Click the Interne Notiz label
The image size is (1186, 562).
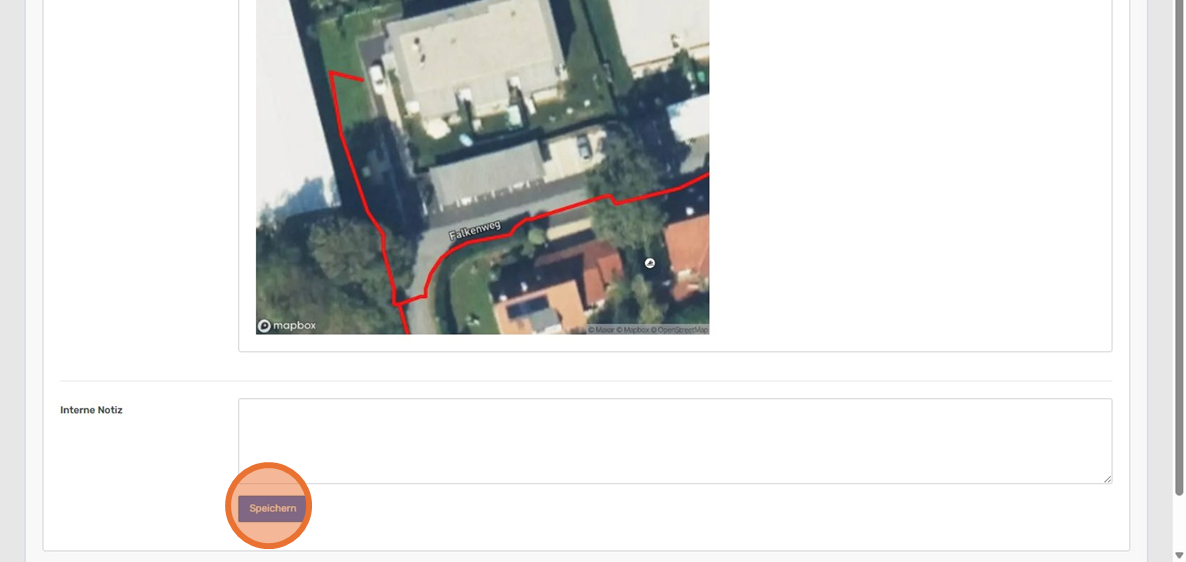[92, 410]
